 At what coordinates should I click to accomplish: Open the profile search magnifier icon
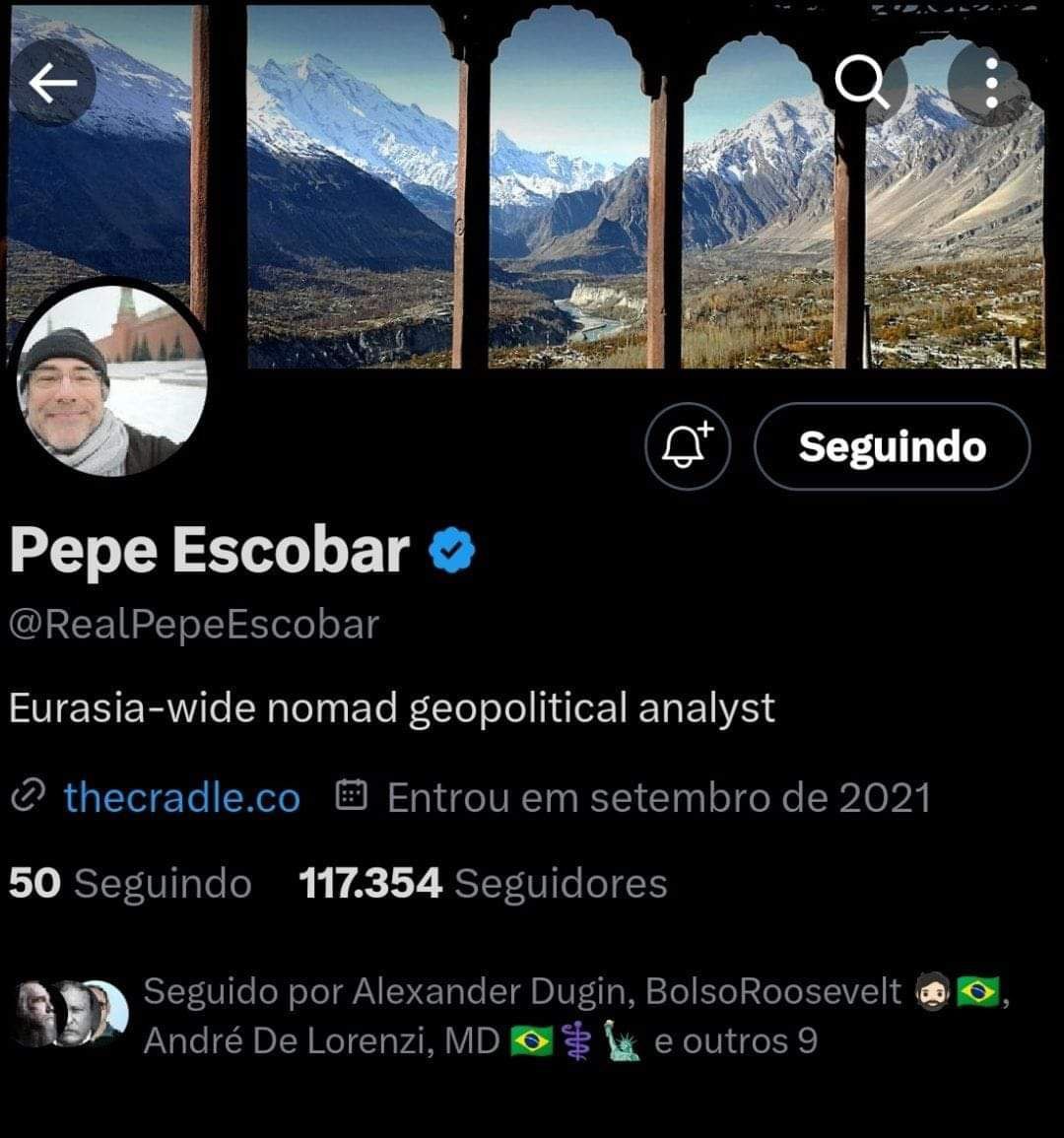pyautogui.click(x=861, y=82)
